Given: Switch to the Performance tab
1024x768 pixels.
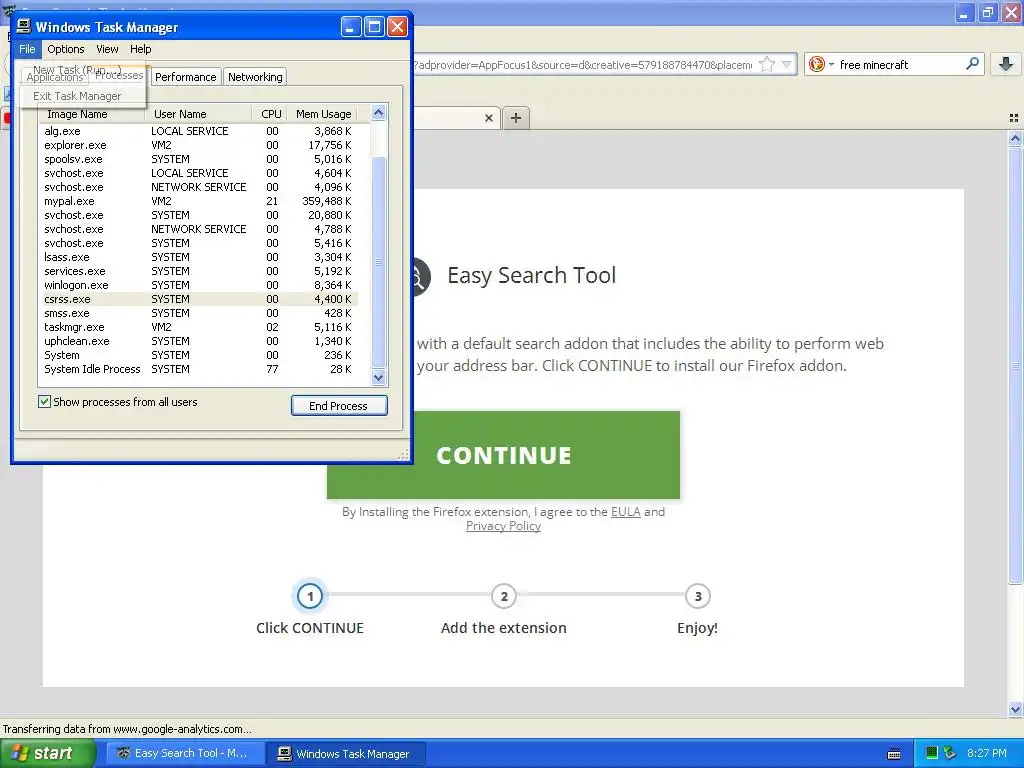Looking at the screenshot, I should click(185, 77).
